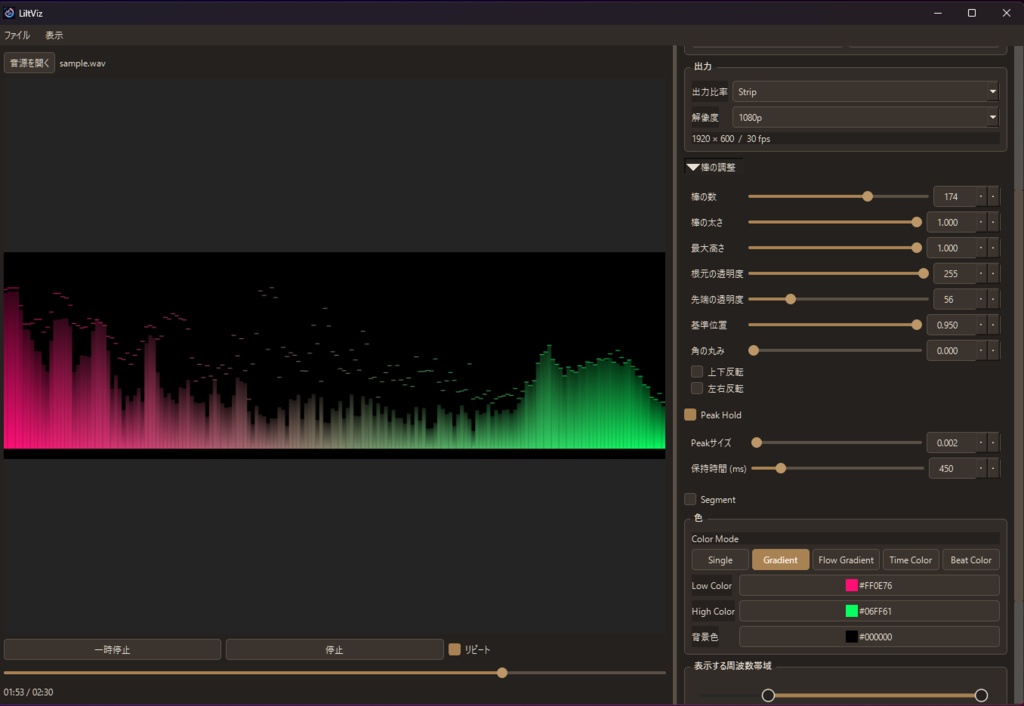Click the 棒の数 slider
1024x706 pixels.
(838, 196)
